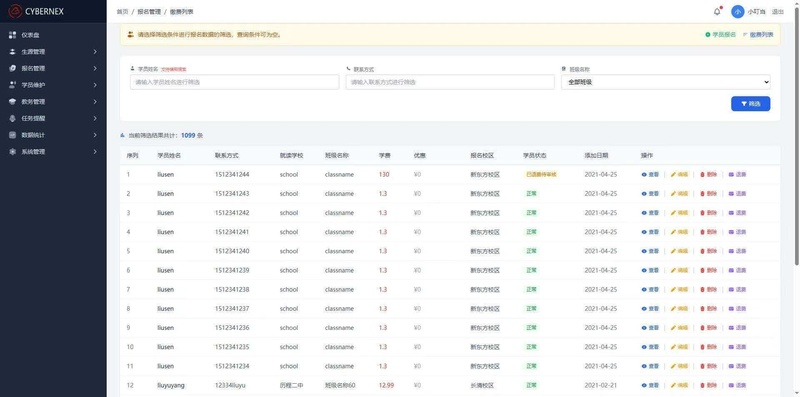This screenshot has height=397, width=800.
Task: Focus the 联系方式 search field
Action: tap(450, 82)
